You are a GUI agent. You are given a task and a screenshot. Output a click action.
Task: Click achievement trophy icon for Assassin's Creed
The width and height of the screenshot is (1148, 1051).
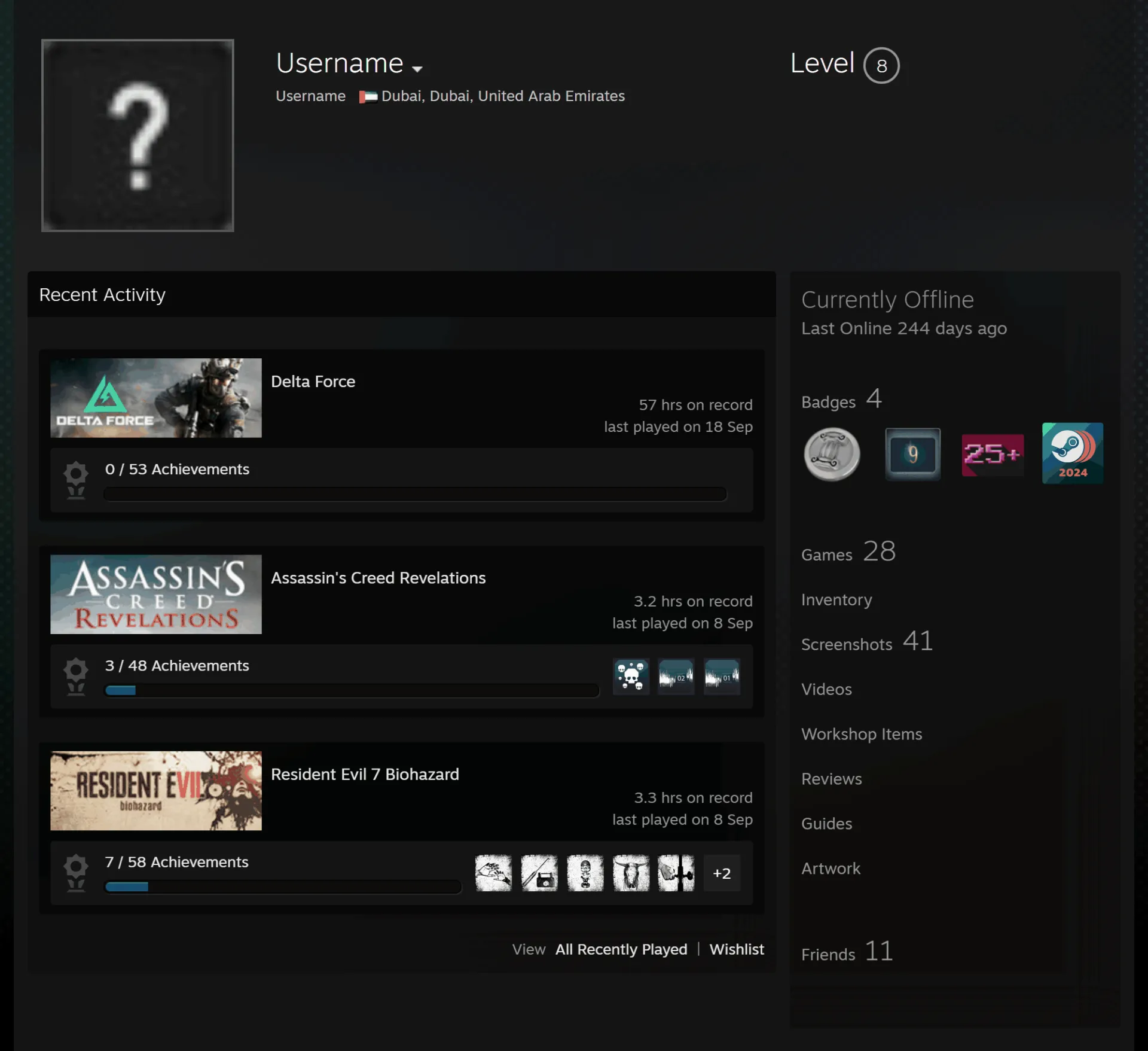[x=76, y=676]
